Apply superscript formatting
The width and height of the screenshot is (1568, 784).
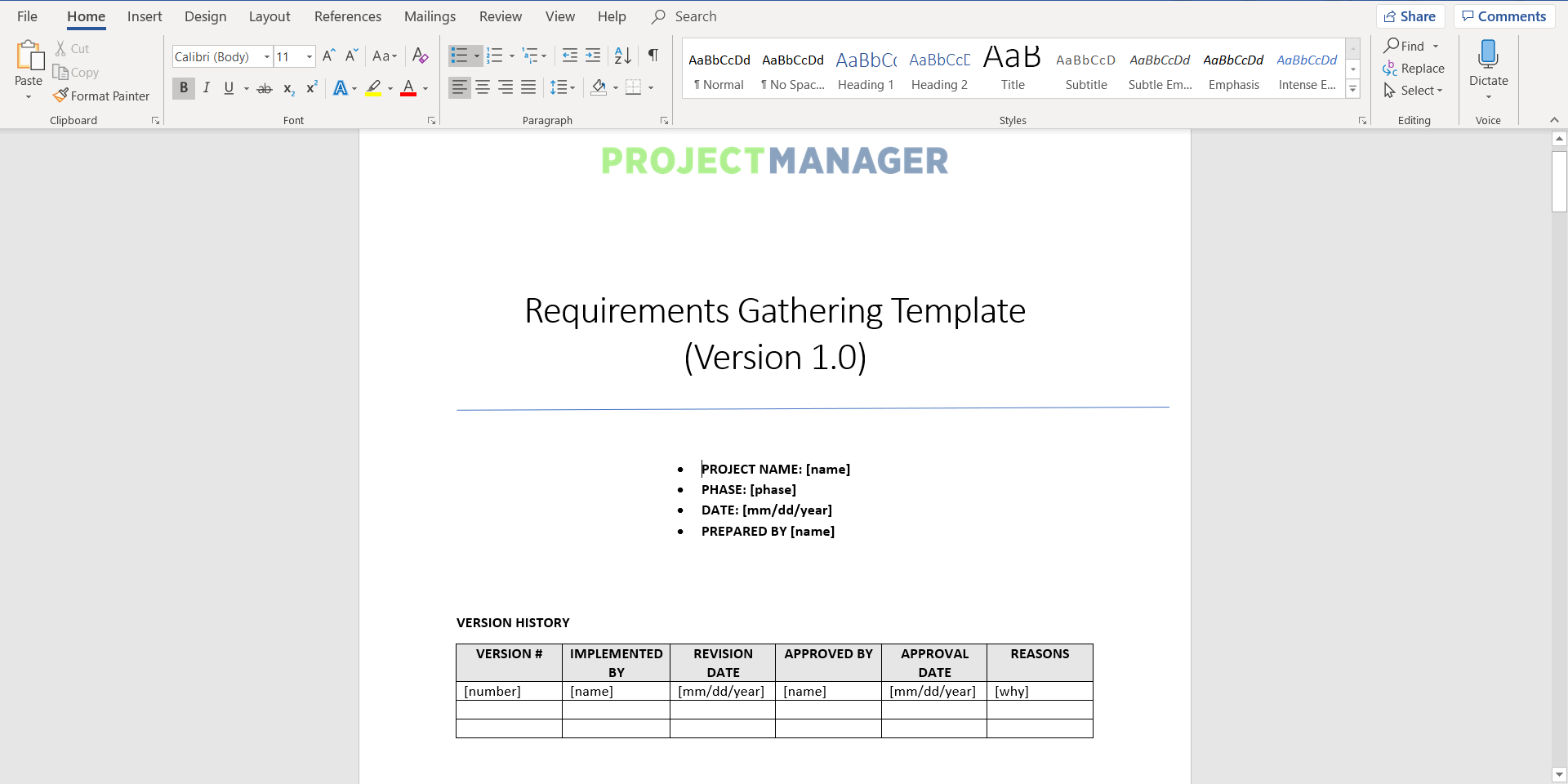tap(311, 88)
